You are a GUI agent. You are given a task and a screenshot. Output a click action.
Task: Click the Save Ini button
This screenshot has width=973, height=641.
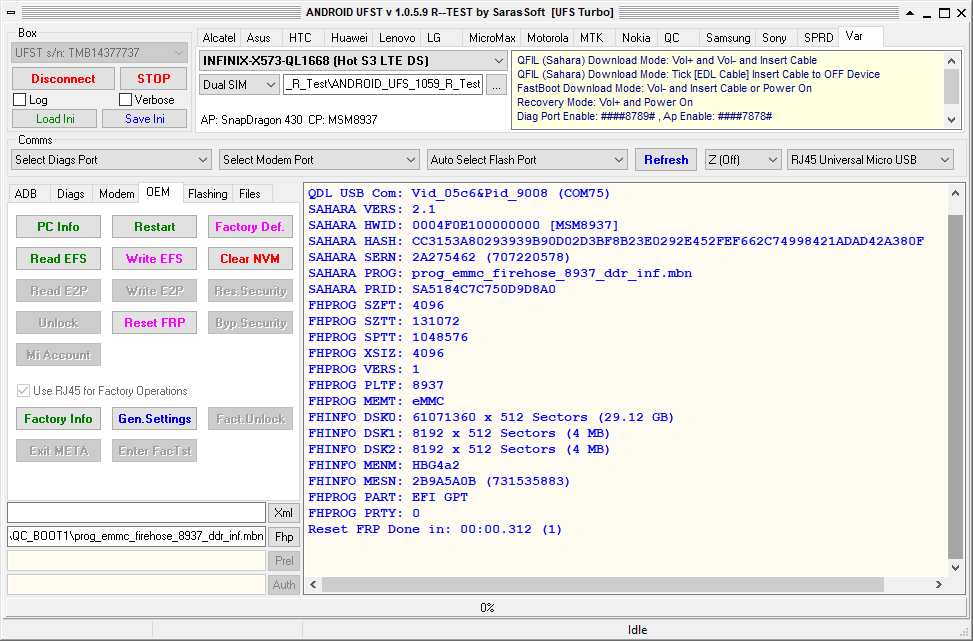click(145, 119)
